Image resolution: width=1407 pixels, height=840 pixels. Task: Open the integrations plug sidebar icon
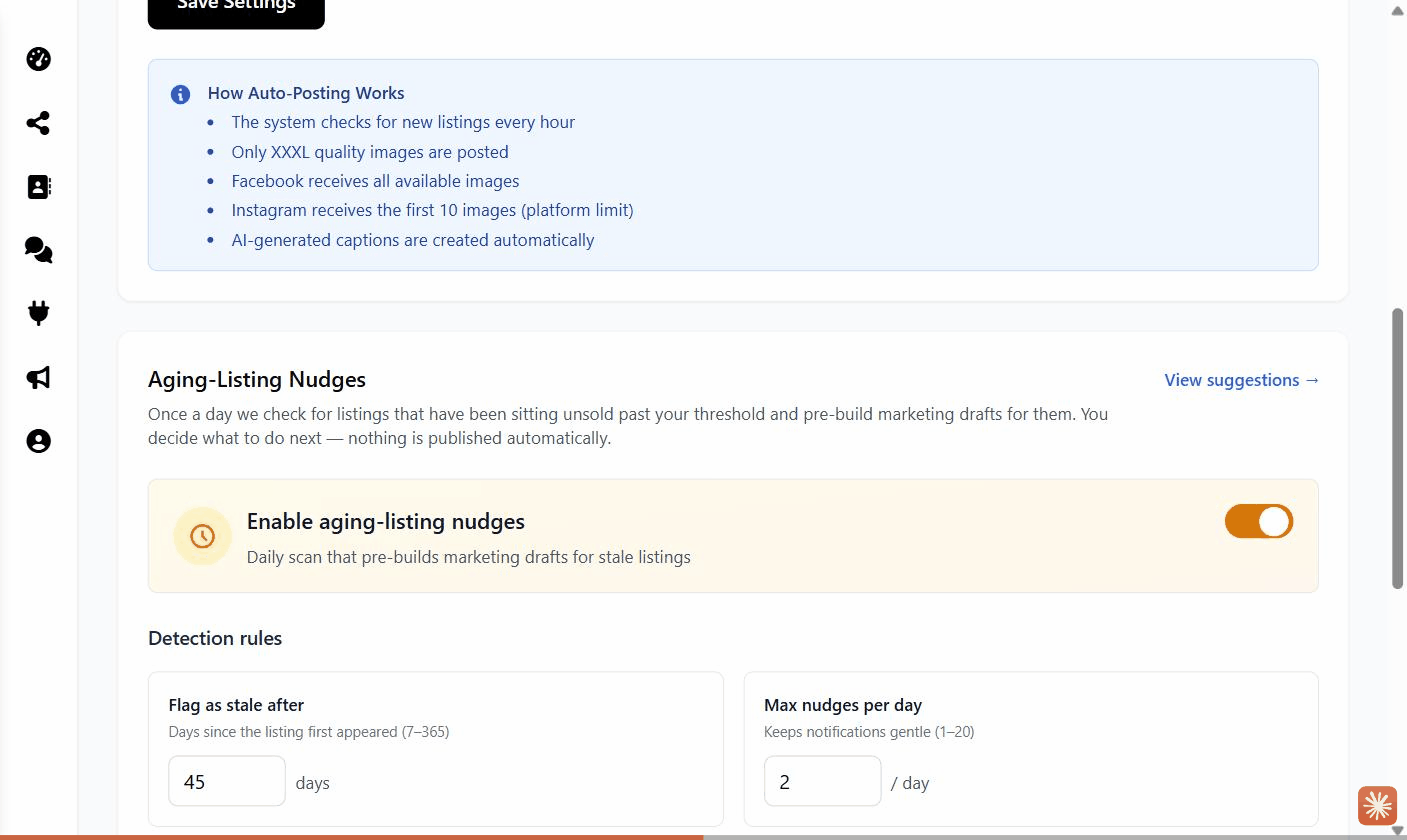(38, 313)
